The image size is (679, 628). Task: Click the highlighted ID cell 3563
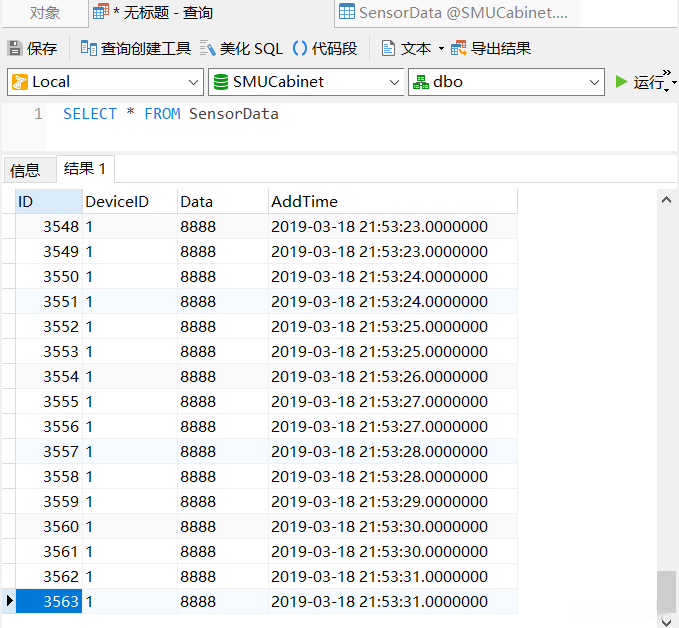point(49,602)
